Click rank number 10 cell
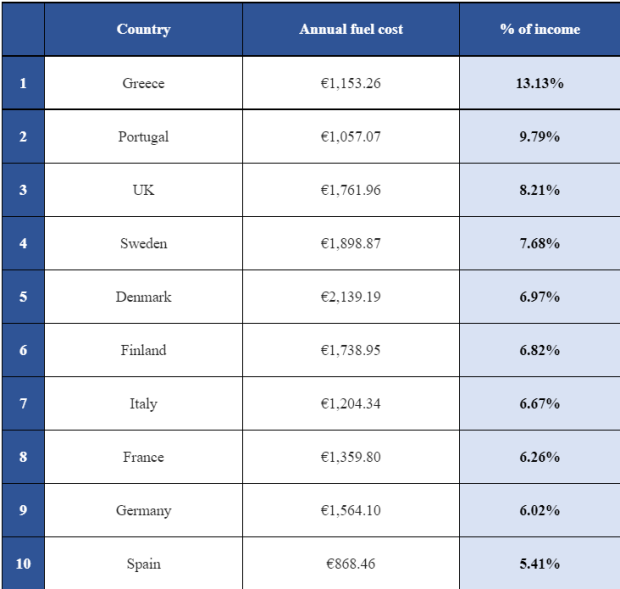The image size is (620, 589). point(23,564)
